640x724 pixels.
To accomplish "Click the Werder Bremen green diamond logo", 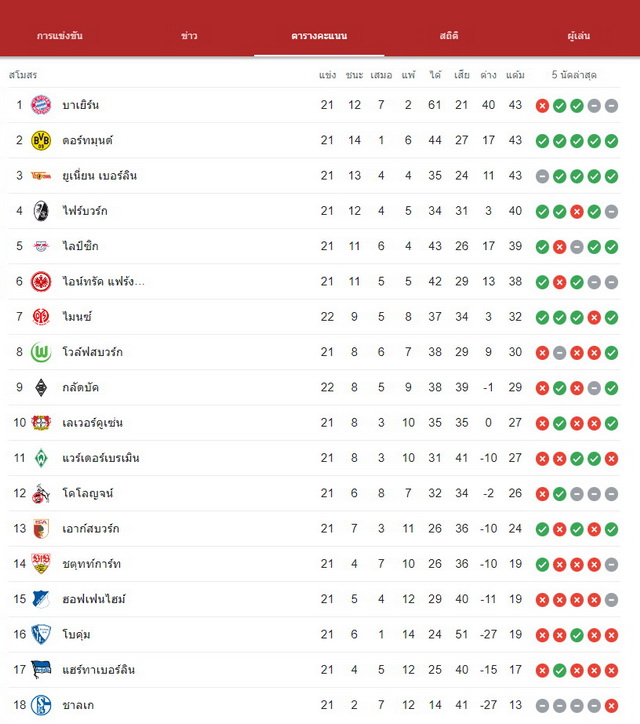I will pos(41,458).
